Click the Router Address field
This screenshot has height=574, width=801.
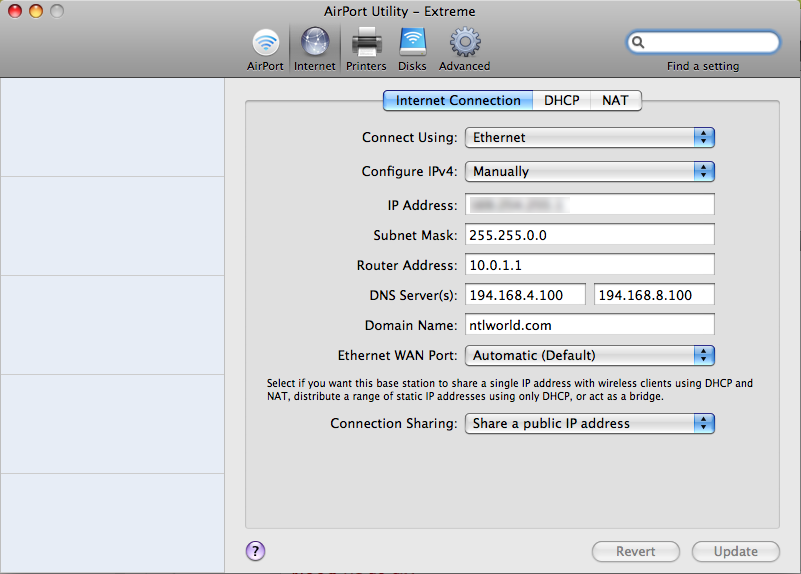click(x=590, y=265)
